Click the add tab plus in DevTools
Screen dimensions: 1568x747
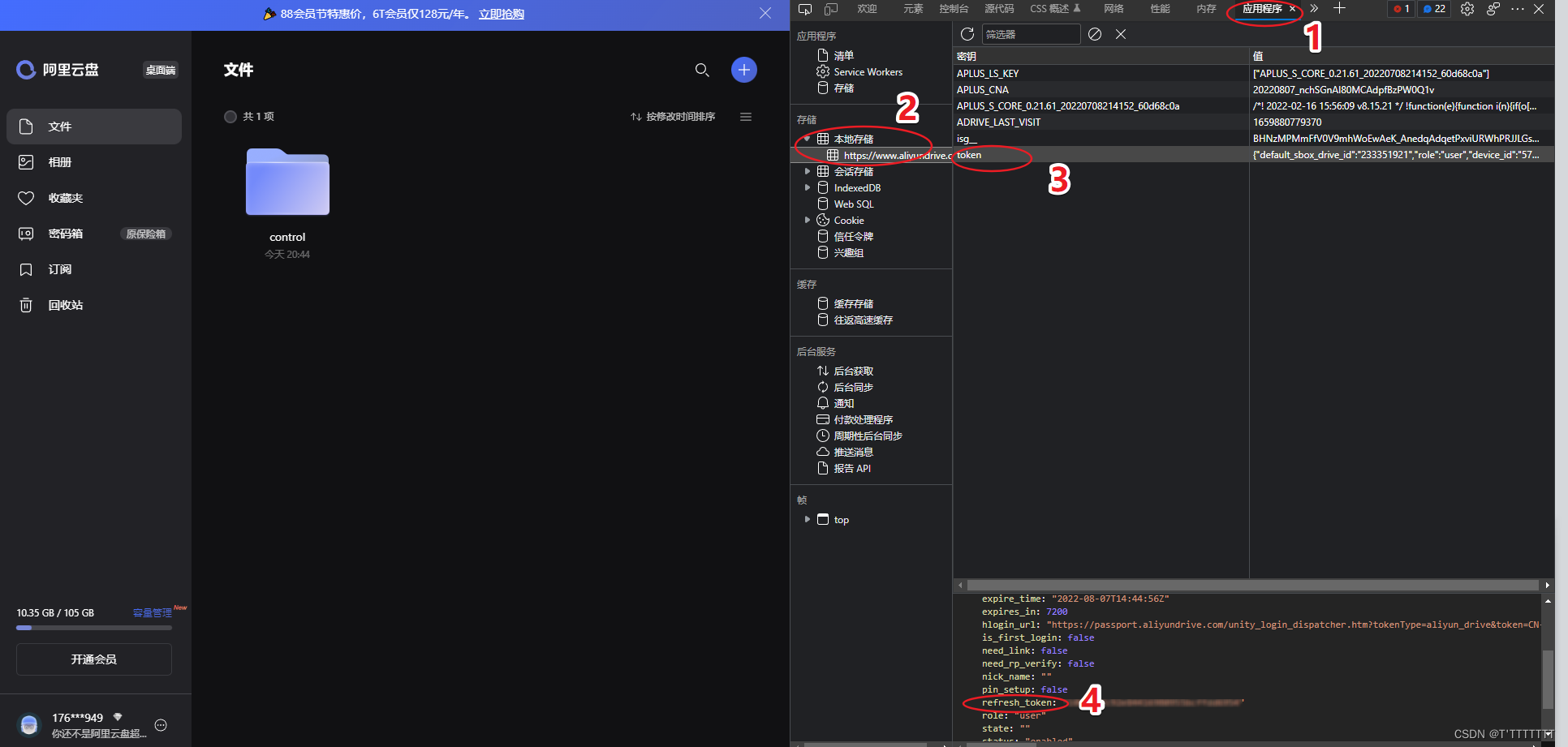point(1339,9)
